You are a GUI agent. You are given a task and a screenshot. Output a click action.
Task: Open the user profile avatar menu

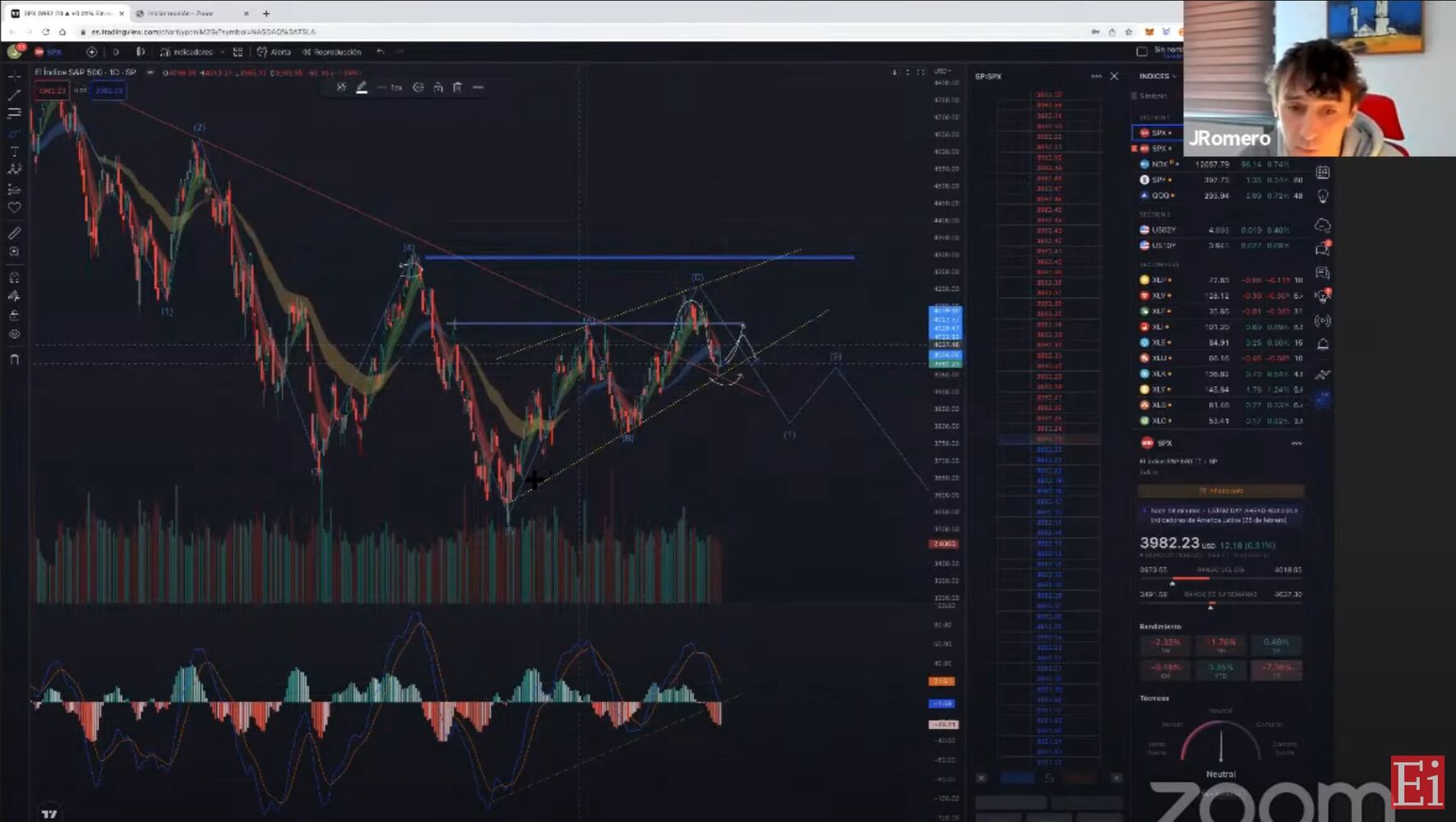pos(14,52)
